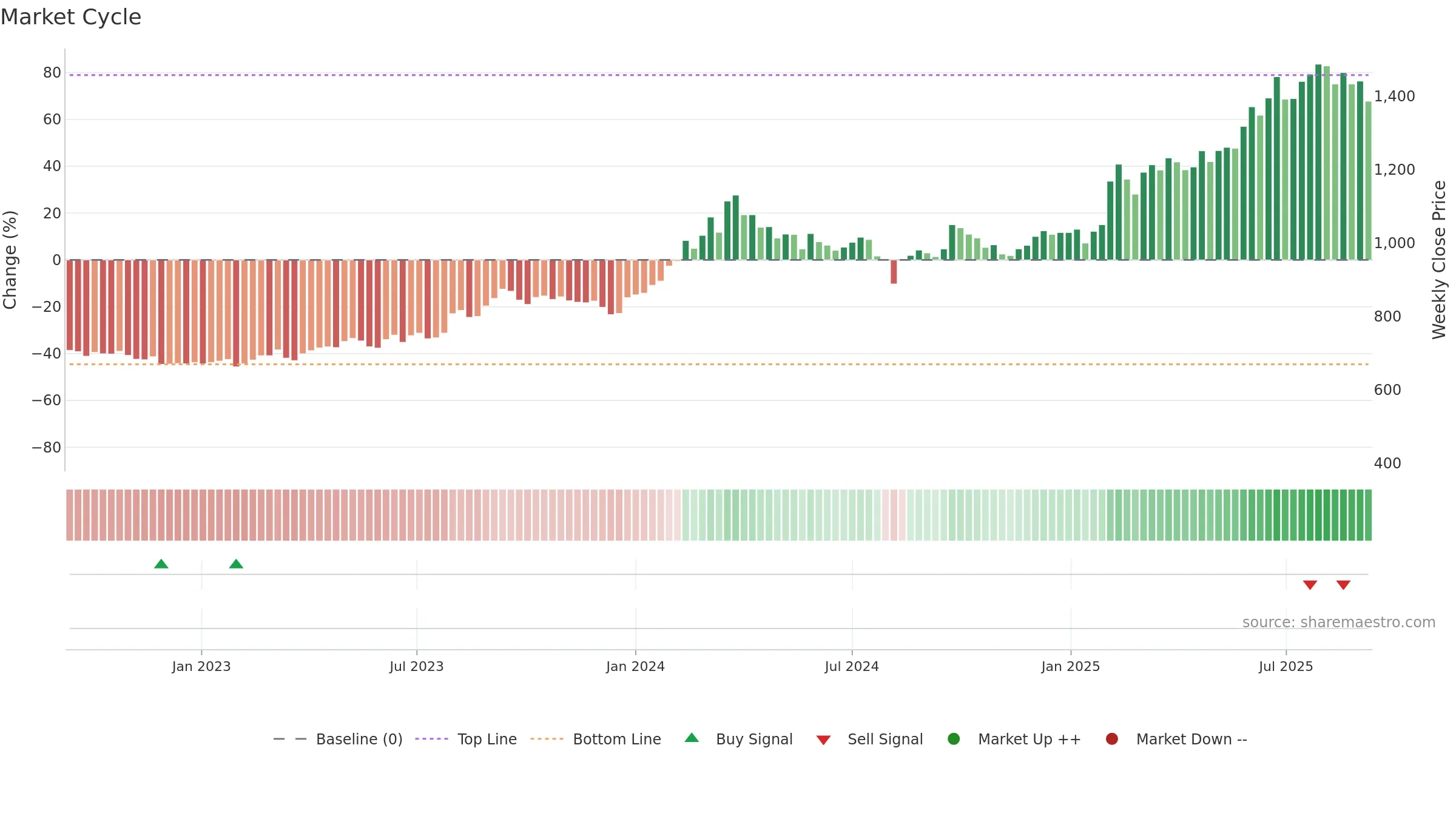Click the Jan 2024 axis label
This screenshot has width=1456, height=819.
tap(636, 667)
